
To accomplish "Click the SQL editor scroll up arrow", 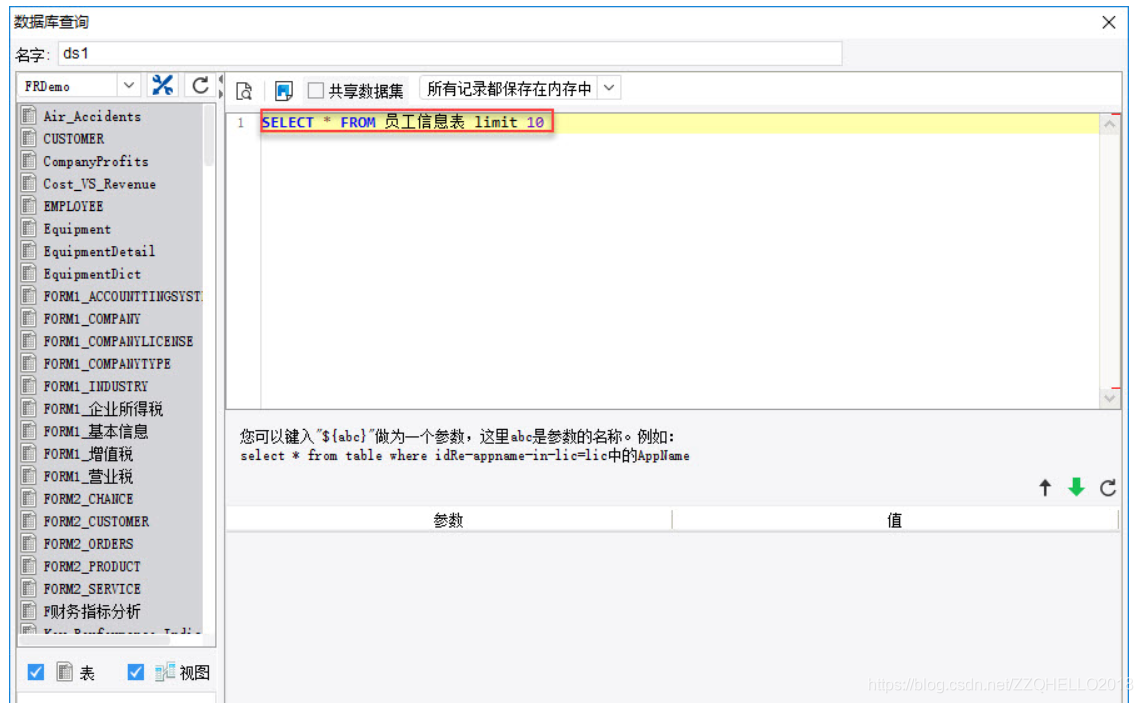I will click(x=1109, y=124).
